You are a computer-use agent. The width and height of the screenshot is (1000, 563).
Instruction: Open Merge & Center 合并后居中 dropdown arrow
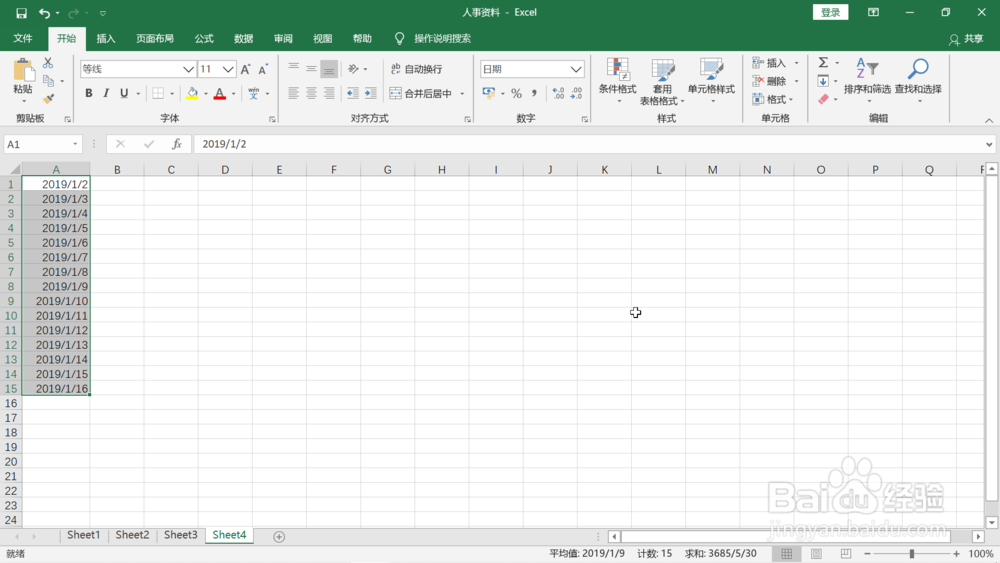point(462,94)
